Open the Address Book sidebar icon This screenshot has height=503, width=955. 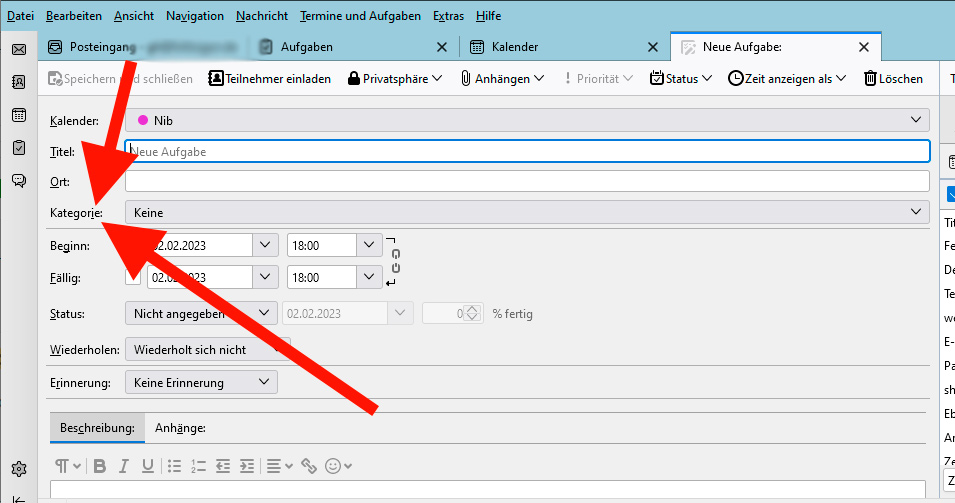tap(18, 82)
